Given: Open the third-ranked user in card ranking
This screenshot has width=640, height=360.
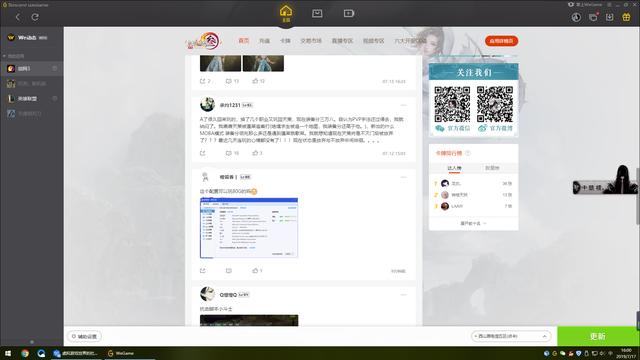Looking at the screenshot, I should coord(473,206).
